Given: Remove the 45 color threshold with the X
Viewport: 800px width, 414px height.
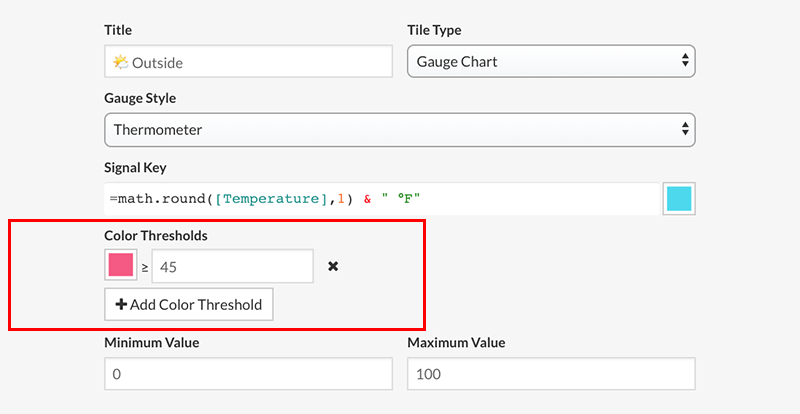Looking at the screenshot, I should [334, 267].
